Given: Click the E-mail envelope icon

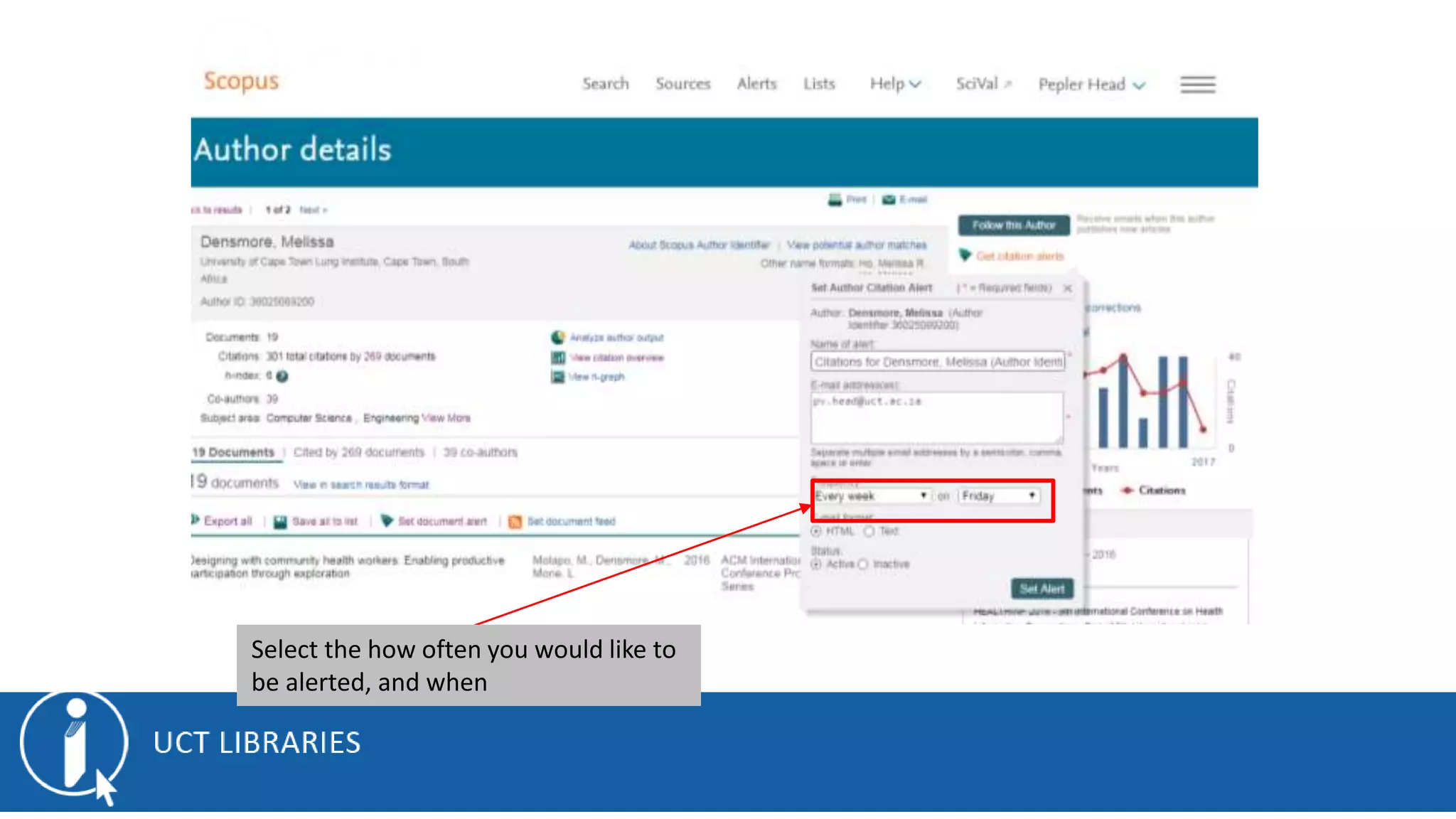Looking at the screenshot, I should pyautogui.click(x=889, y=200).
